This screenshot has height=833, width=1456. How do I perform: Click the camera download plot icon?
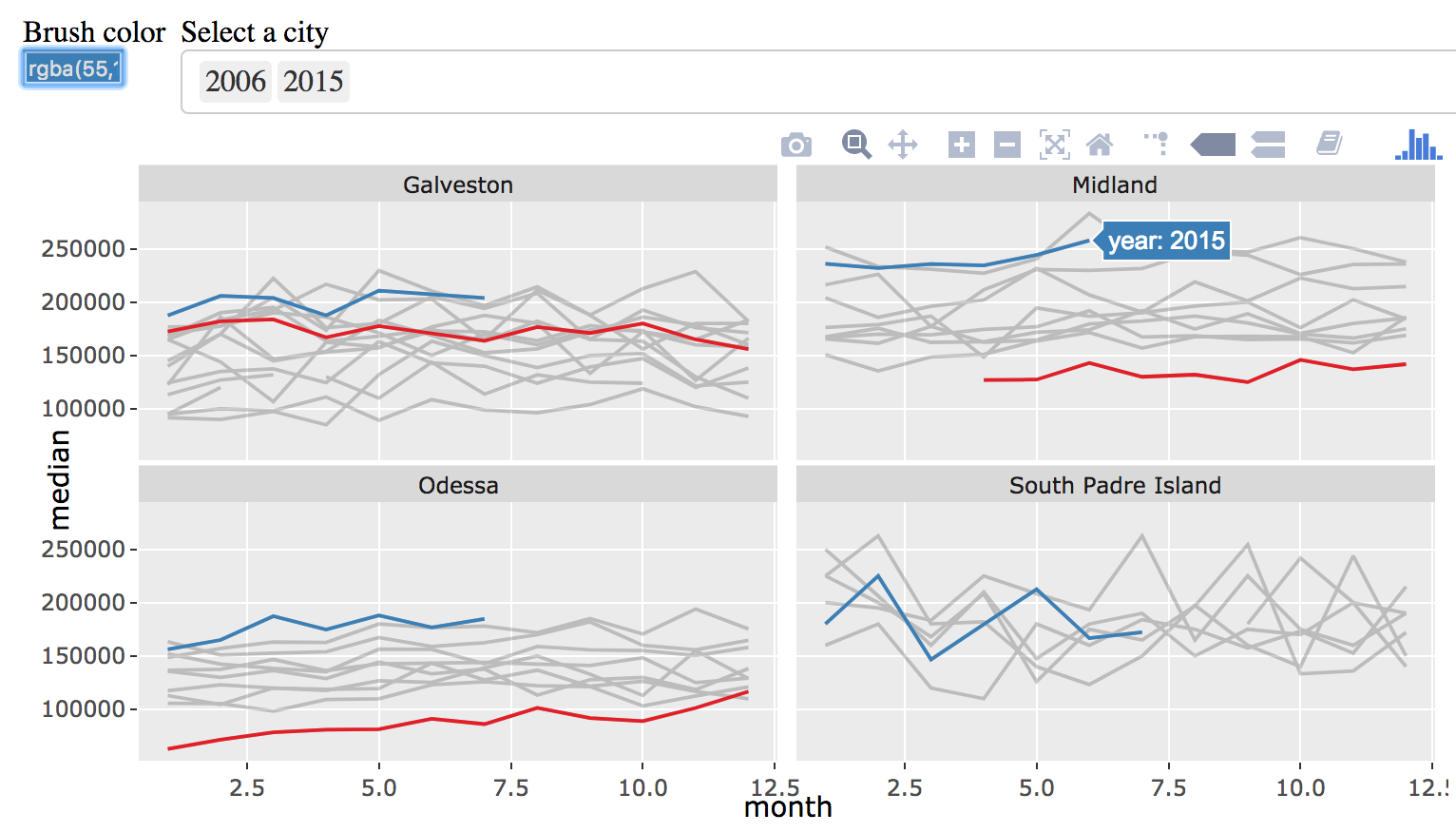click(796, 145)
